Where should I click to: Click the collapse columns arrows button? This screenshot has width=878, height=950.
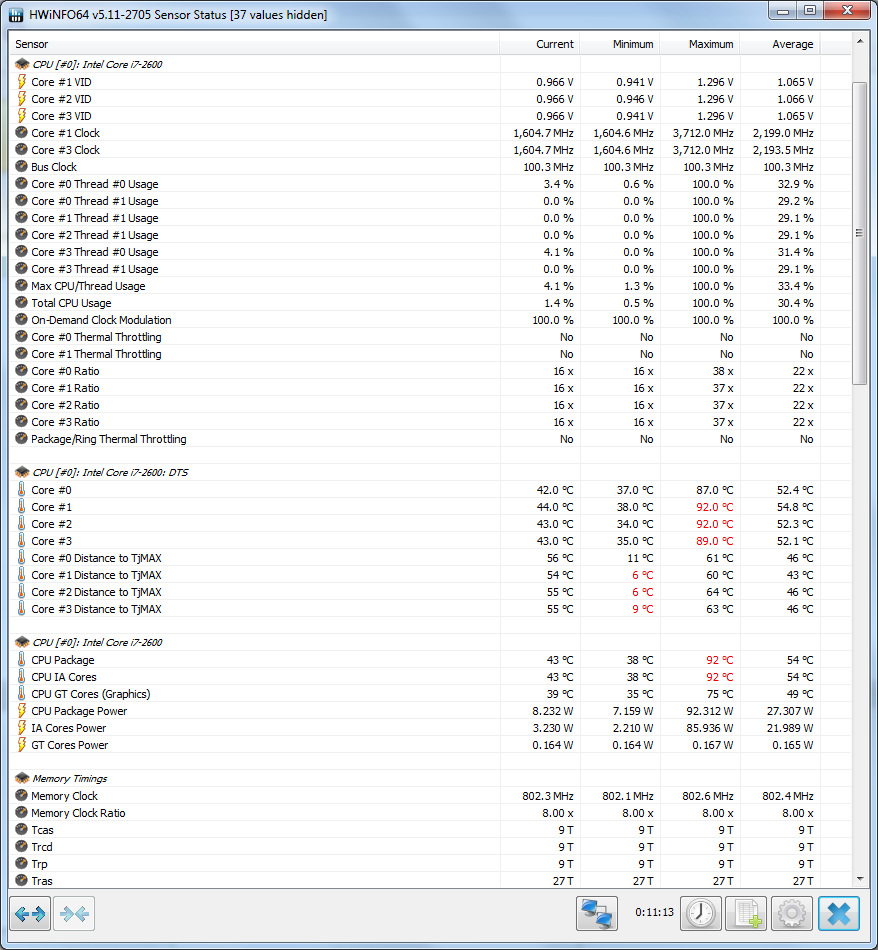pyautogui.click(x=74, y=913)
